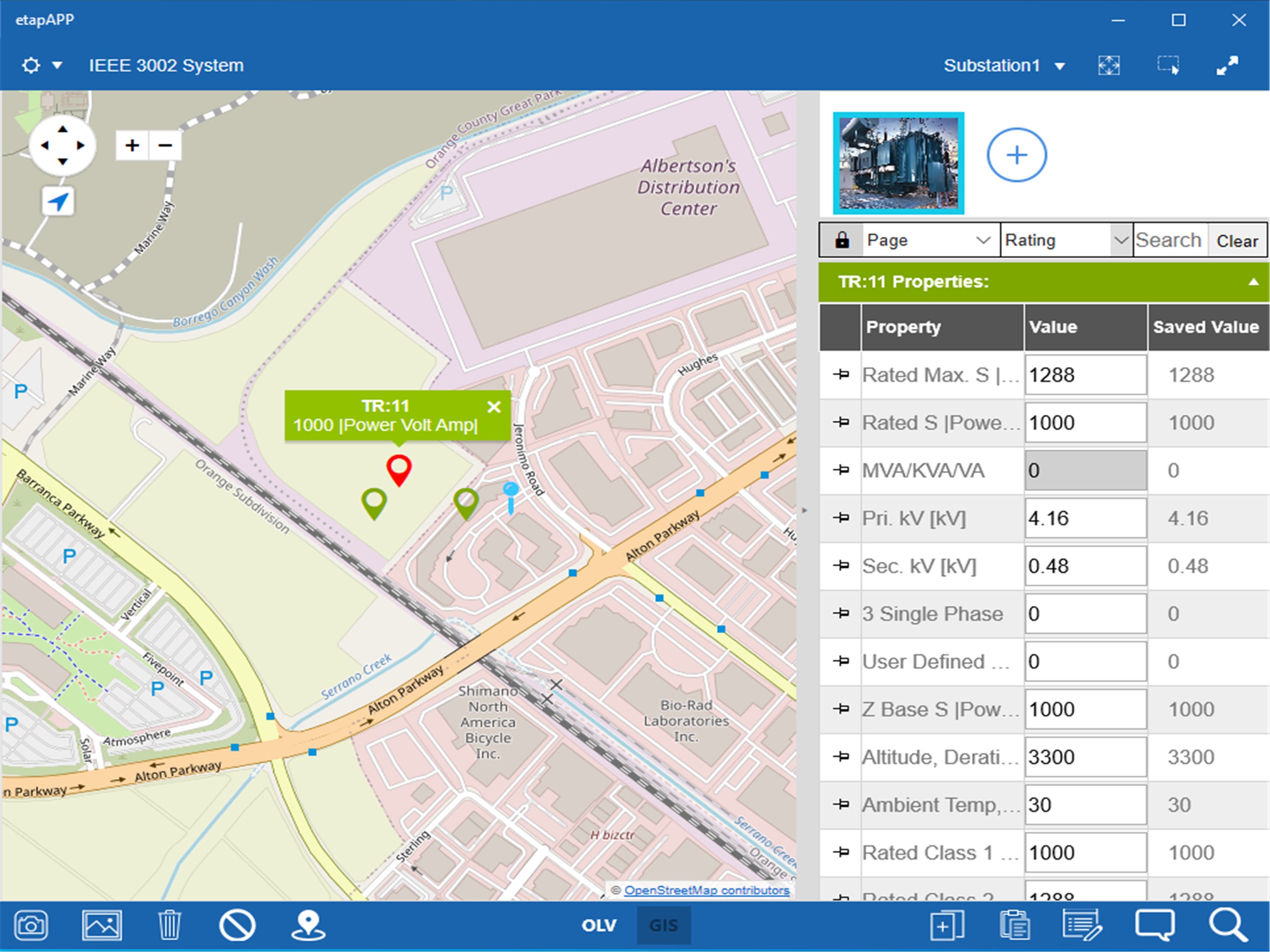Click the clipboard paste icon
This screenshot has width=1270, height=952.
[x=1014, y=925]
